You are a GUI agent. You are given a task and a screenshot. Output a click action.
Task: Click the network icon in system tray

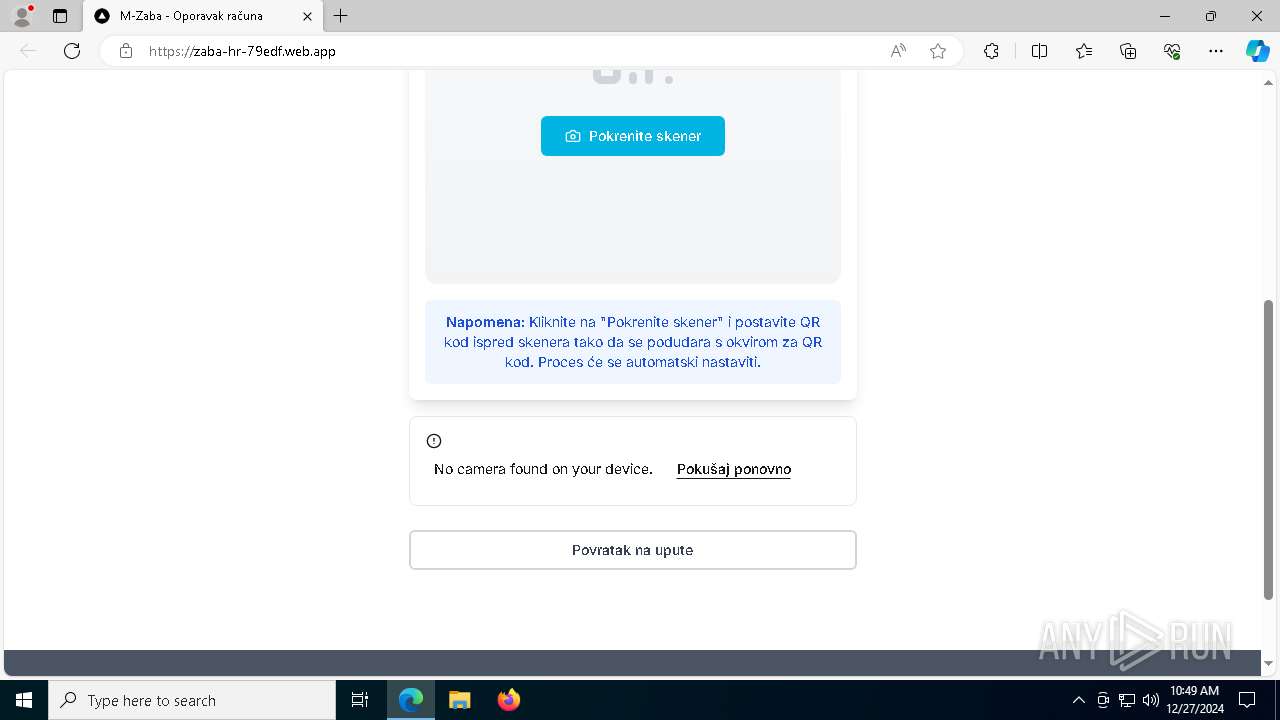coord(1127,700)
